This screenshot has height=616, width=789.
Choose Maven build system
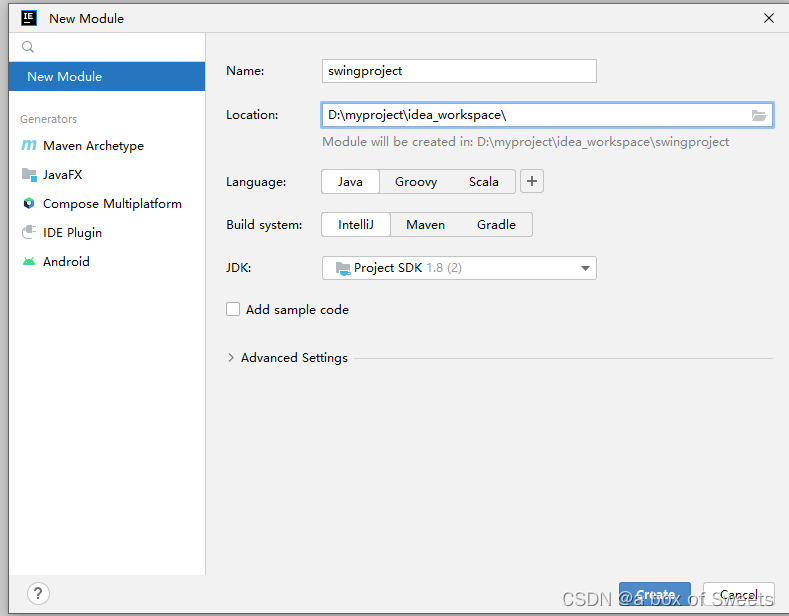[425, 224]
